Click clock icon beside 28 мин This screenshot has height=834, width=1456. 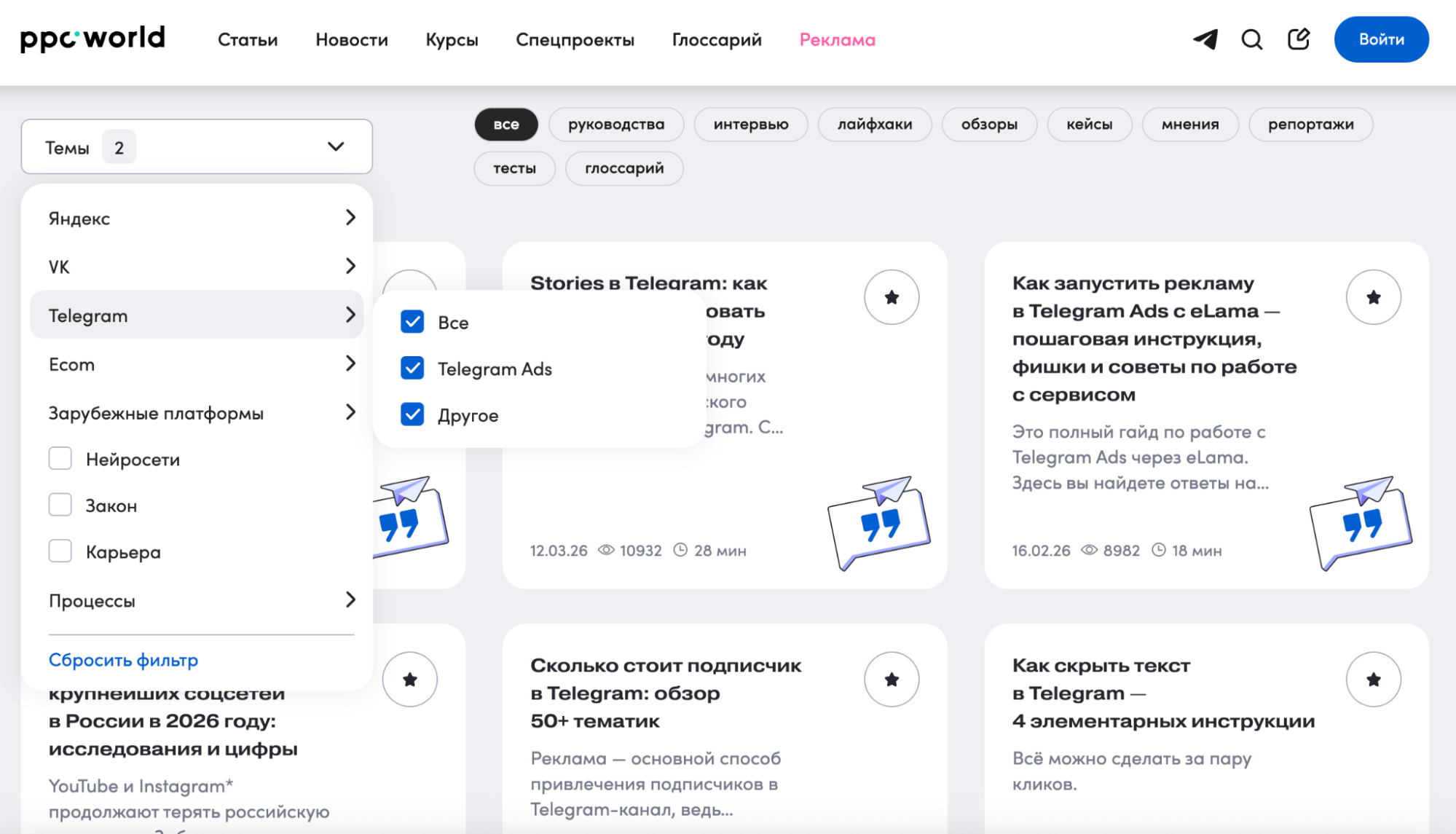tap(680, 550)
